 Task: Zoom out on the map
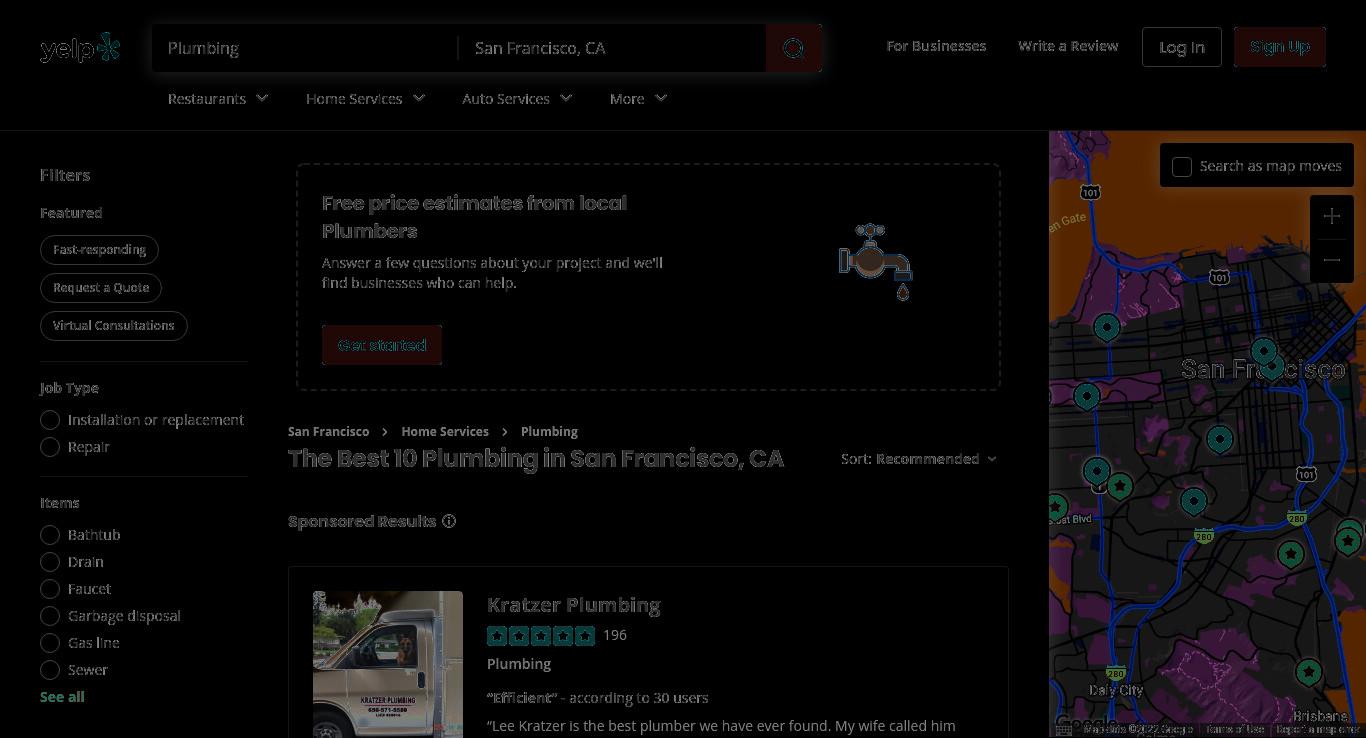pos(1331,260)
